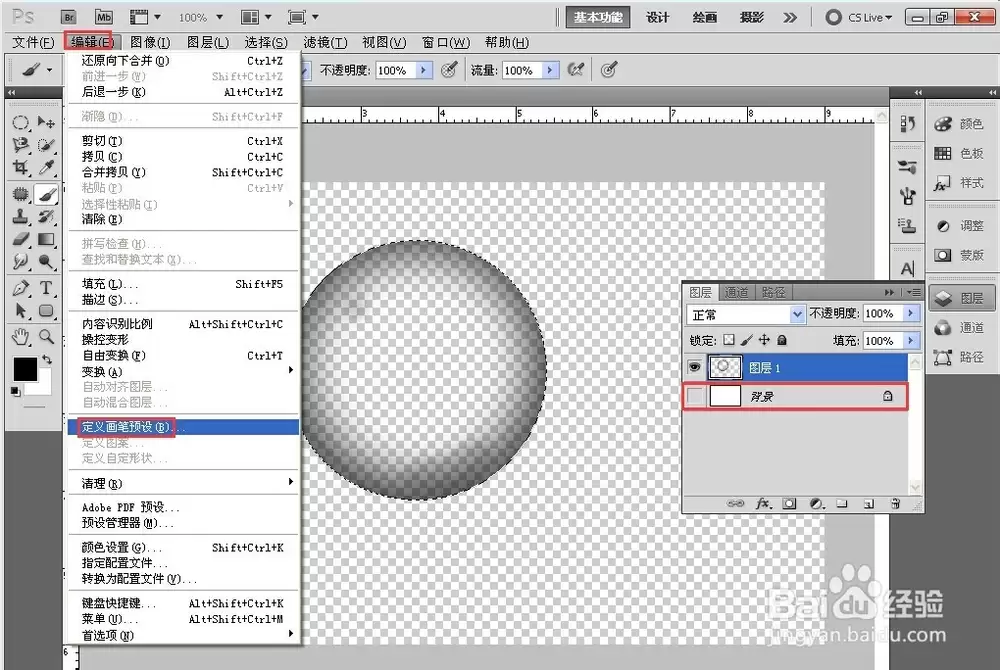The height and width of the screenshot is (670, 1000).
Task: Select the Clone Stamp tool
Action: click(x=20, y=216)
